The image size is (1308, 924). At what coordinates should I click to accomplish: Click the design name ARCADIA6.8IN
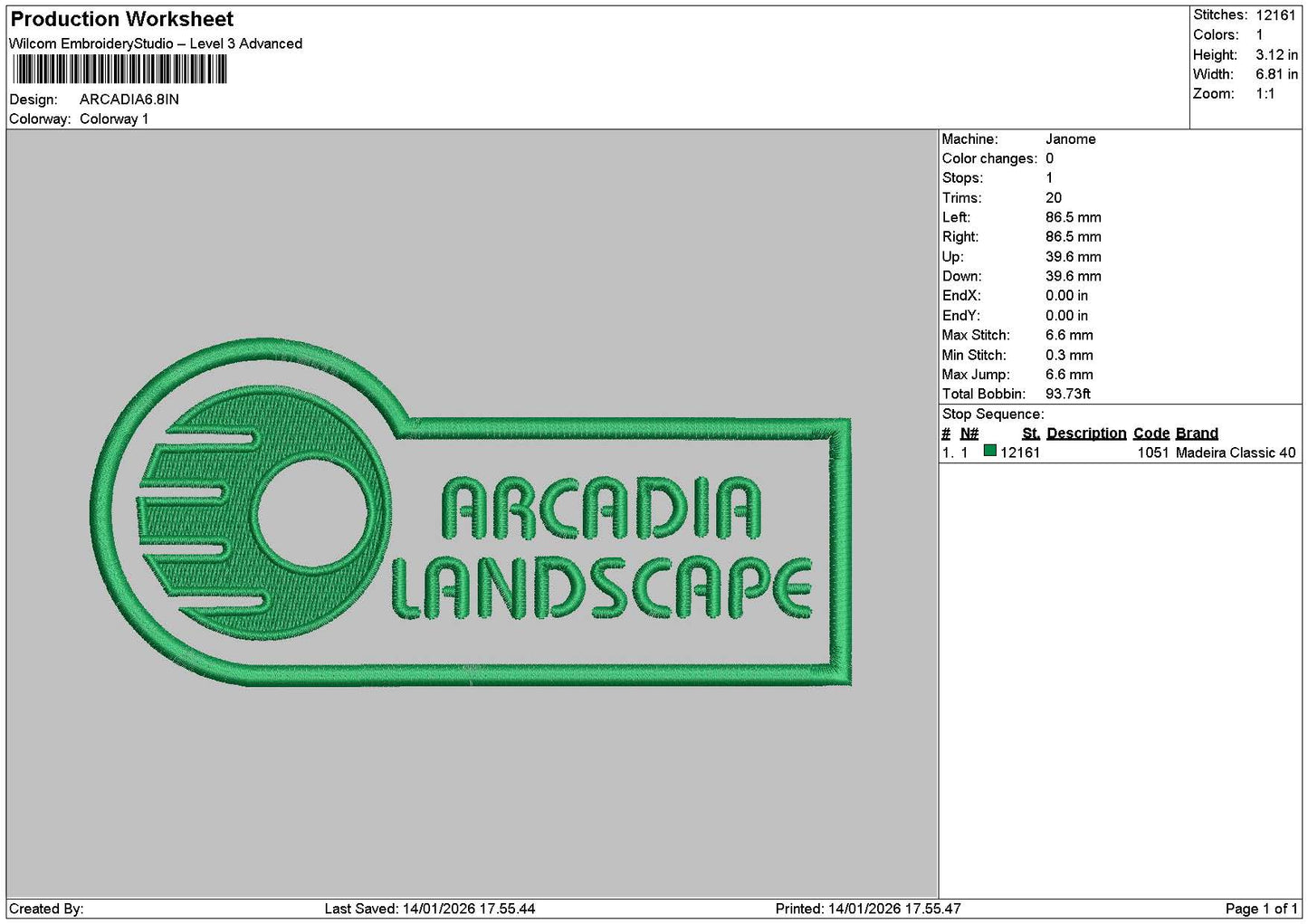tap(129, 100)
